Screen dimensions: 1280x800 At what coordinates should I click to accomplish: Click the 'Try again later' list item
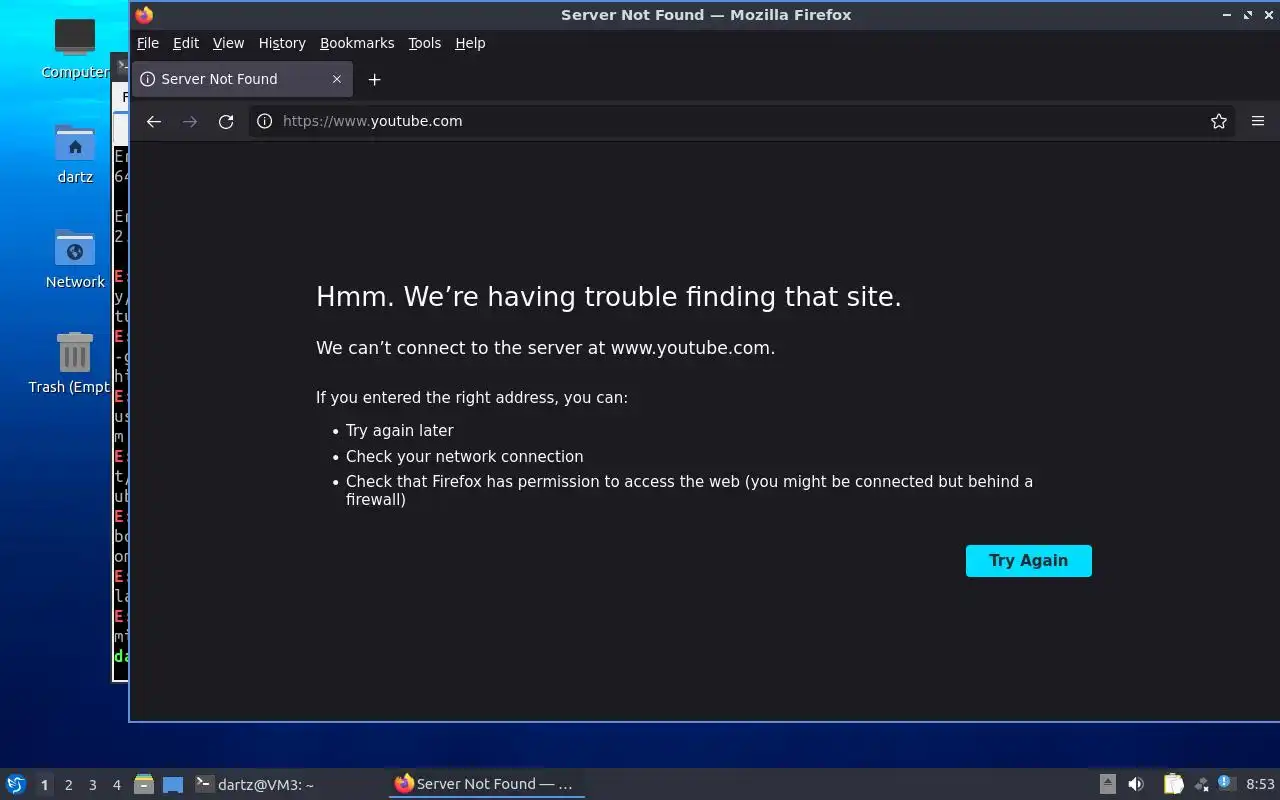click(400, 430)
